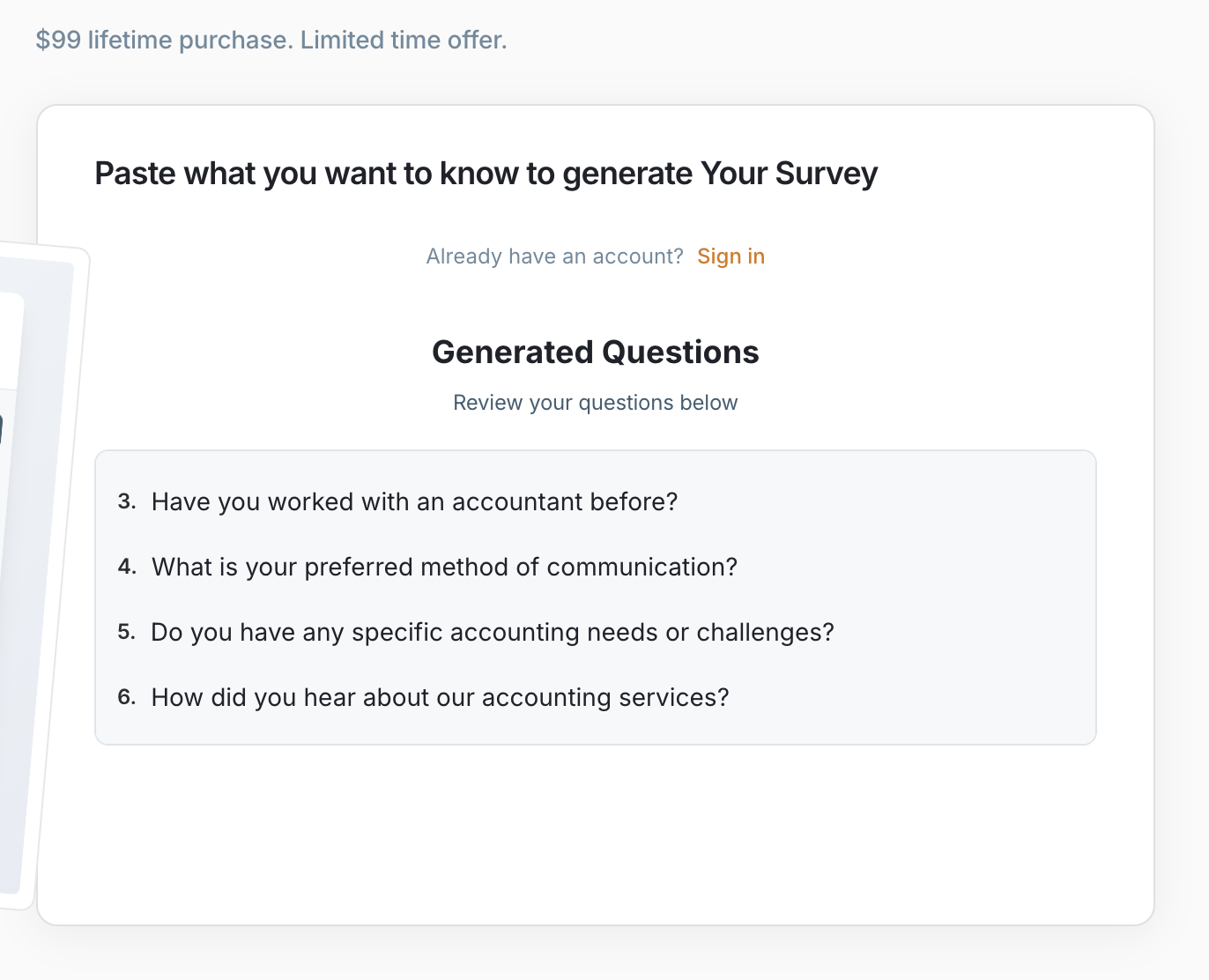Click the Sign in link
Viewport: 1209px width, 980px height.
click(731, 256)
